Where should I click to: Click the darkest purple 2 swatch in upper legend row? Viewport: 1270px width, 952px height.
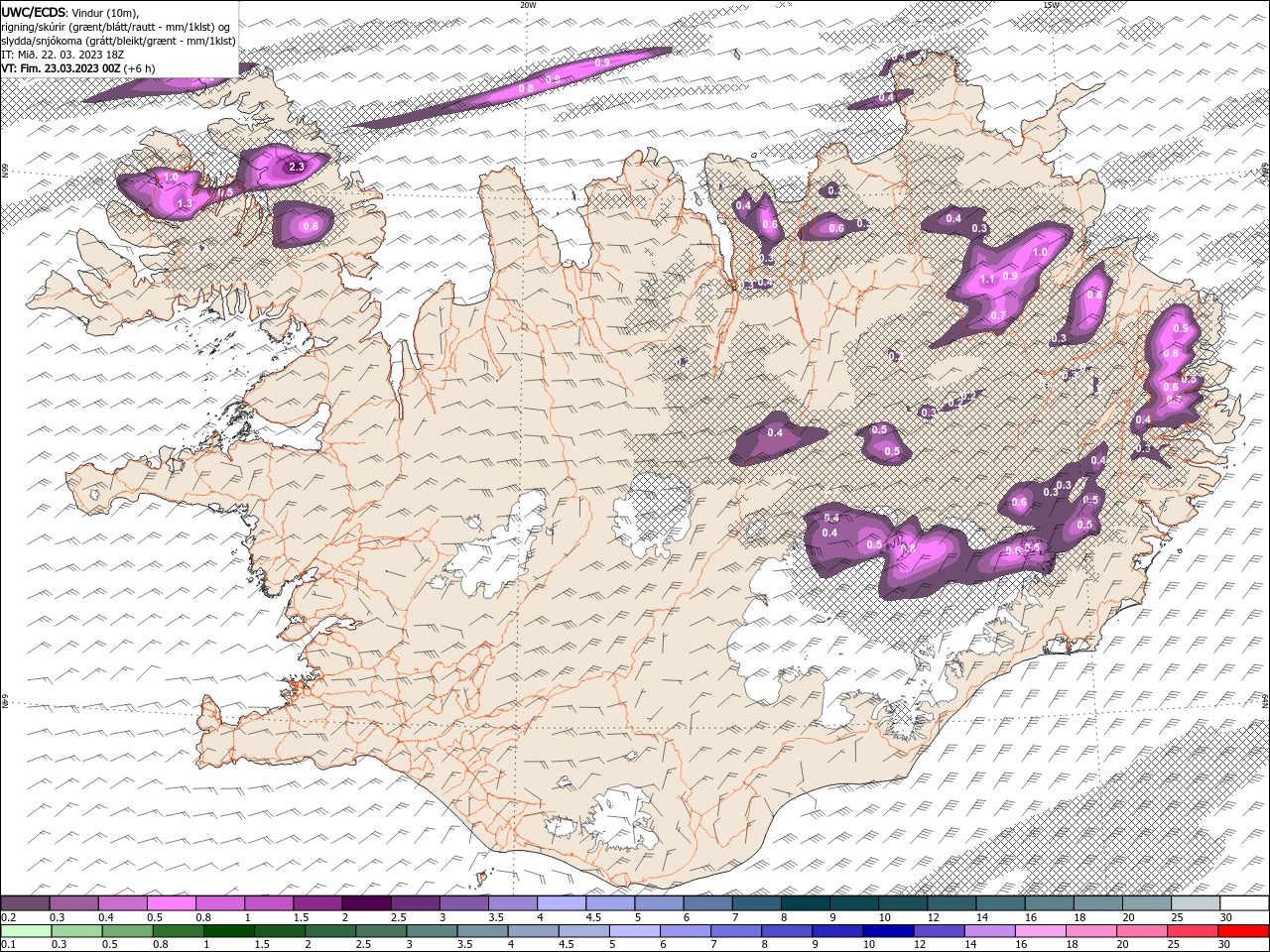(x=366, y=902)
